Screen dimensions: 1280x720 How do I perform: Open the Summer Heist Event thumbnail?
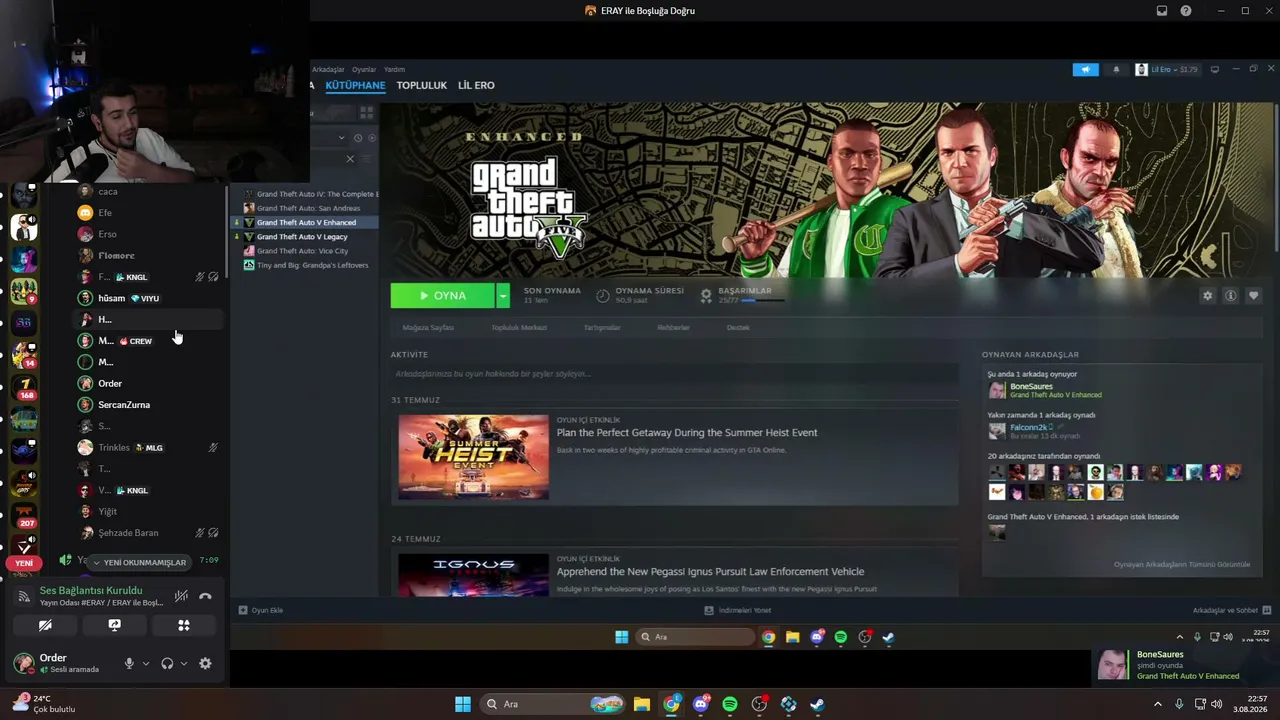tap(473, 457)
